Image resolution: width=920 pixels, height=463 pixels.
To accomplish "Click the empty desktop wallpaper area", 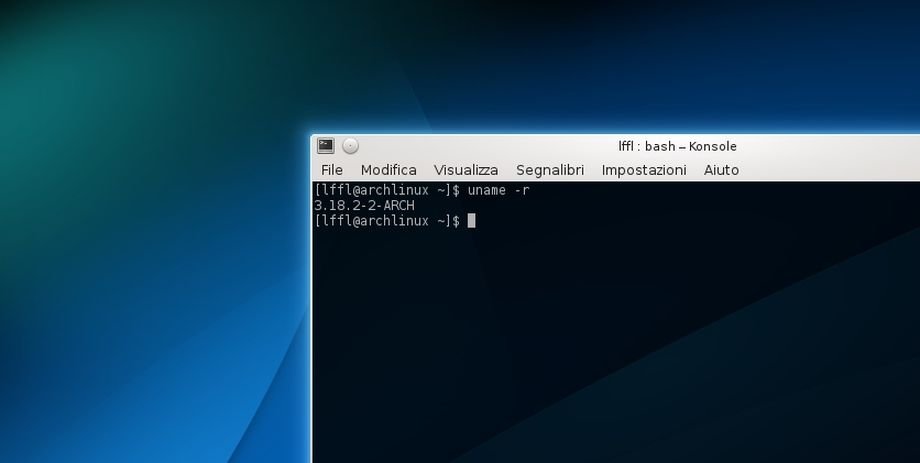I will pyautogui.click(x=150, y=250).
